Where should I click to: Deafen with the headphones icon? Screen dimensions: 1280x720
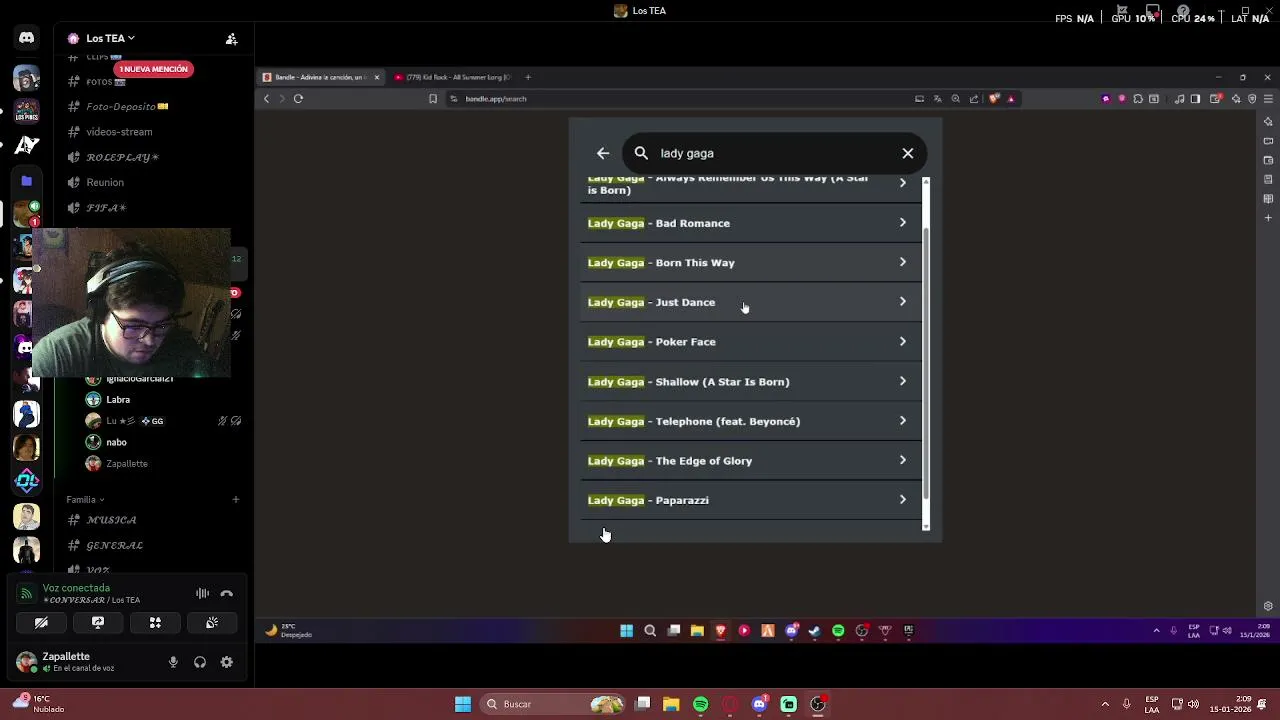click(x=200, y=662)
